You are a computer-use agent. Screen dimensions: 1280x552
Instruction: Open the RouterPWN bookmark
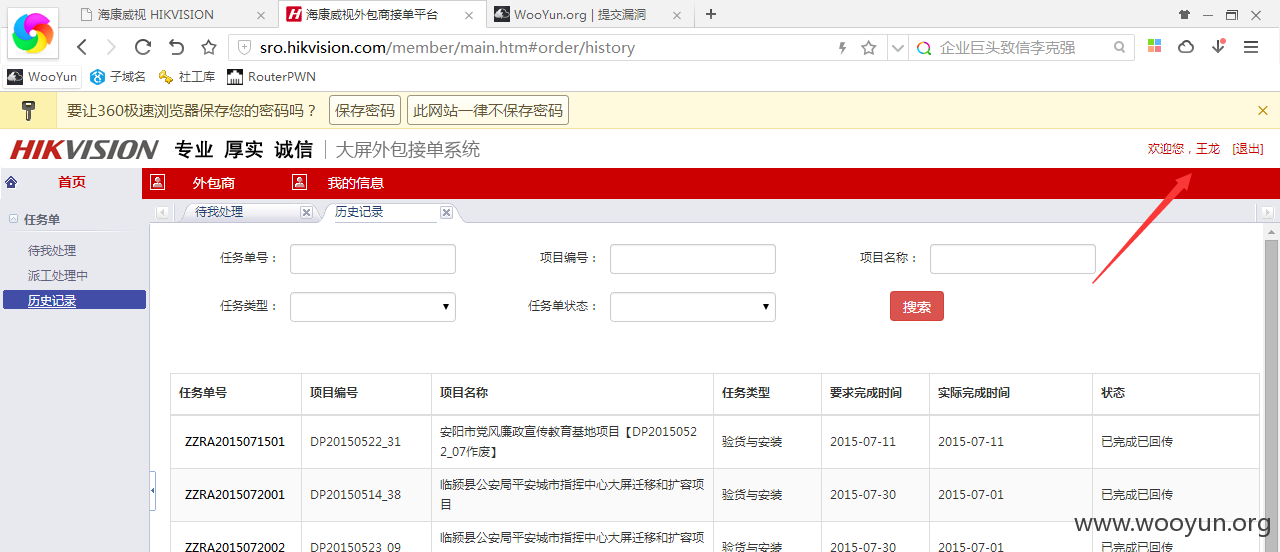(272, 77)
